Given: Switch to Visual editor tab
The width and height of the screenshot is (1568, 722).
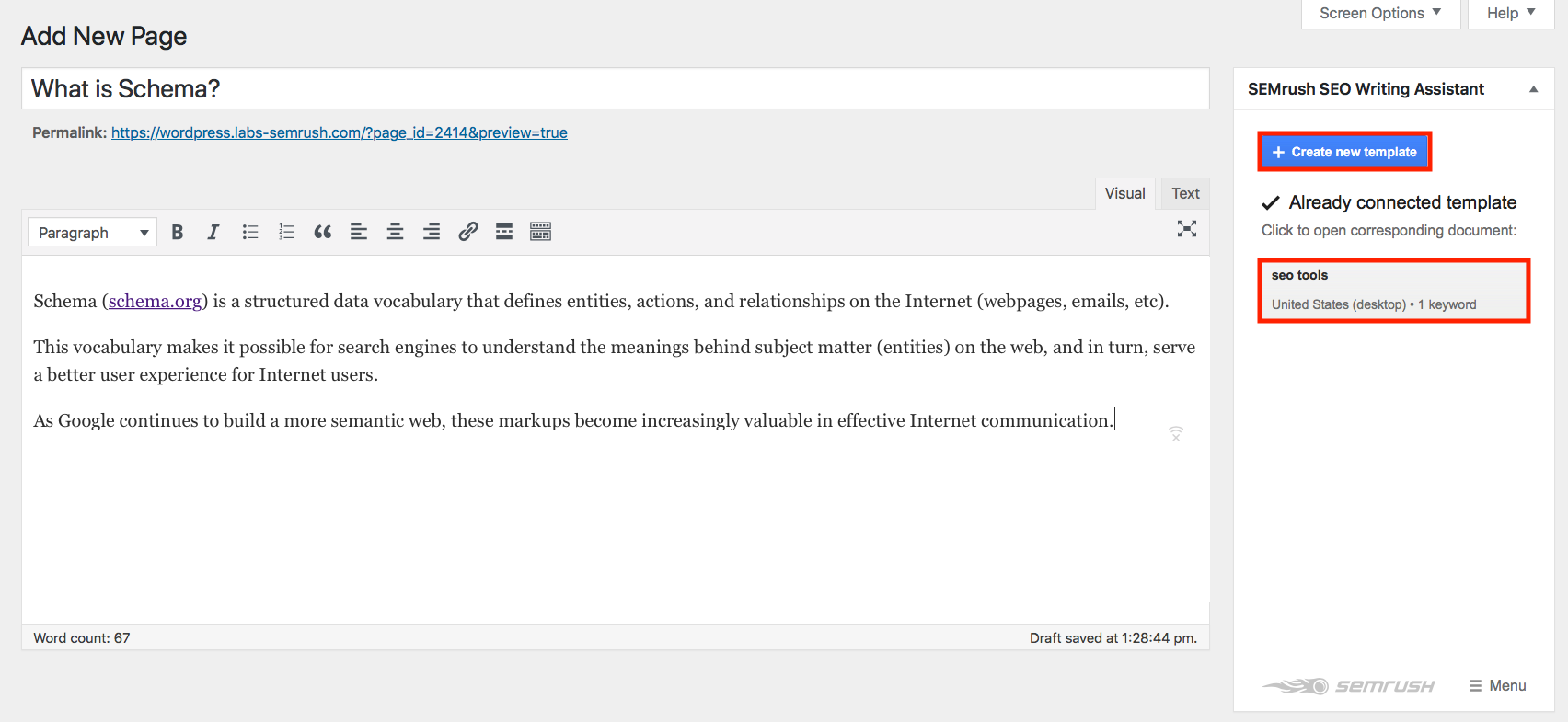Looking at the screenshot, I should pyautogui.click(x=1124, y=193).
